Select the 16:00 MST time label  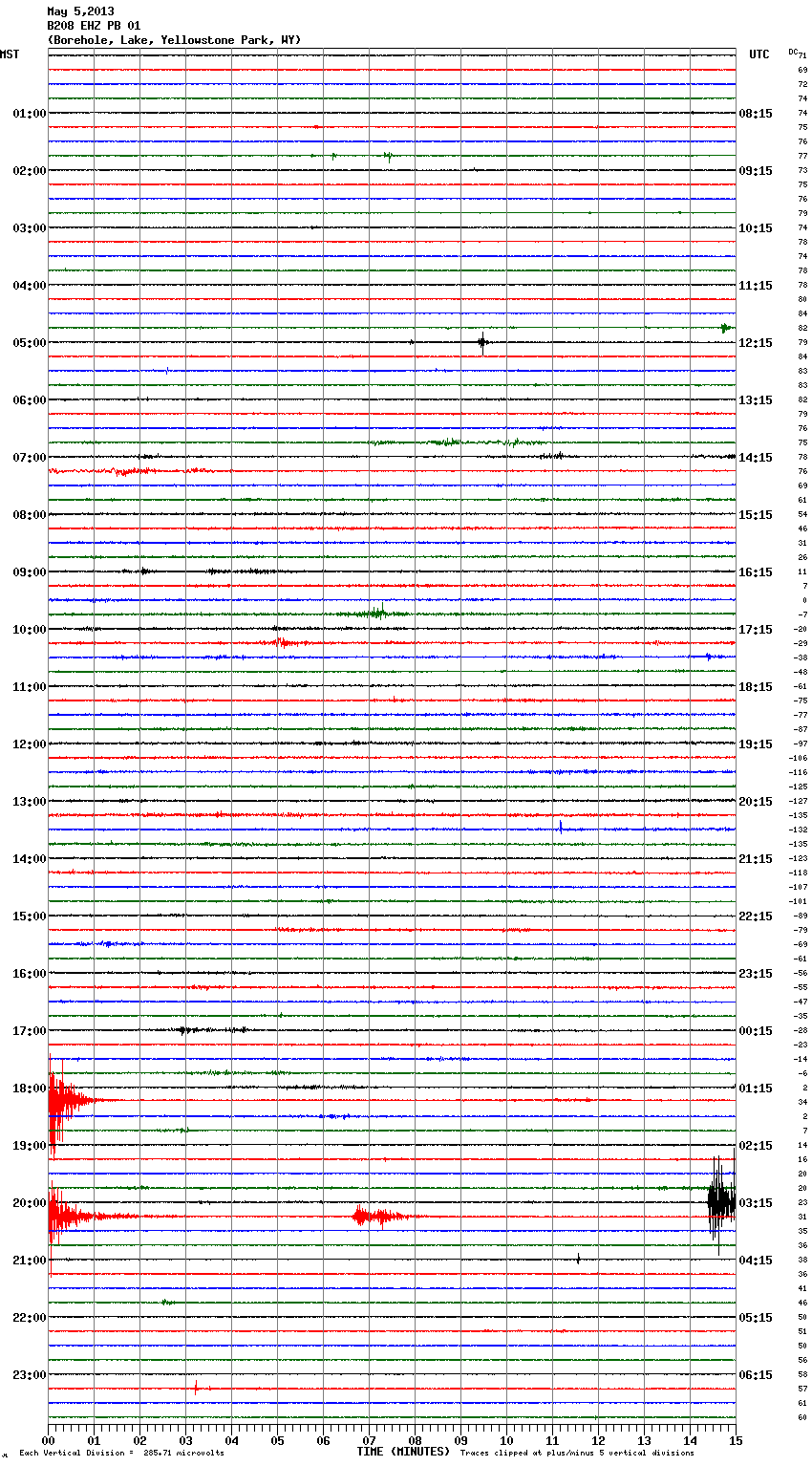click(30, 974)
